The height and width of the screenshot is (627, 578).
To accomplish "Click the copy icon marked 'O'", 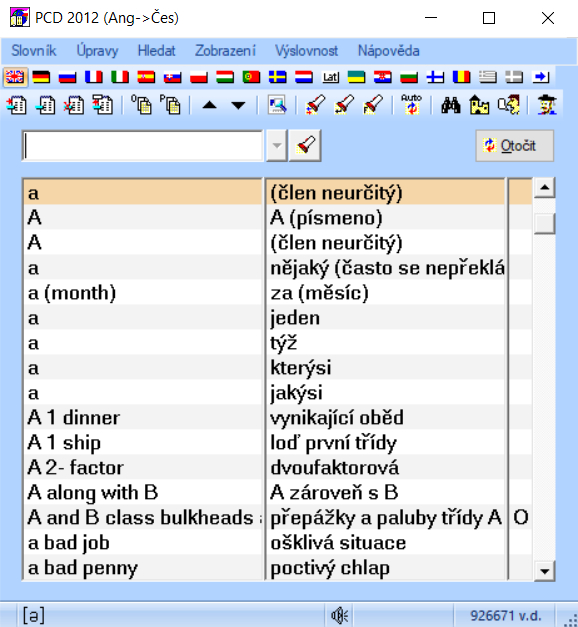I will tap(142, 105).
